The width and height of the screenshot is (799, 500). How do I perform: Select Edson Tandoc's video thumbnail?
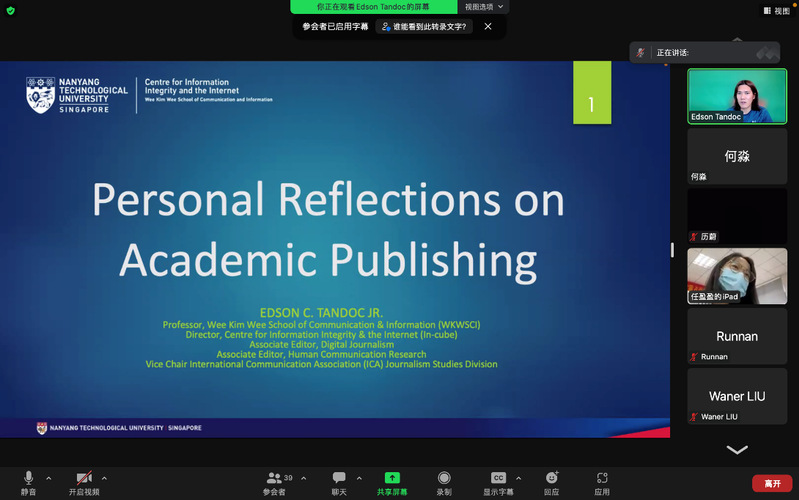pos(736,96)
